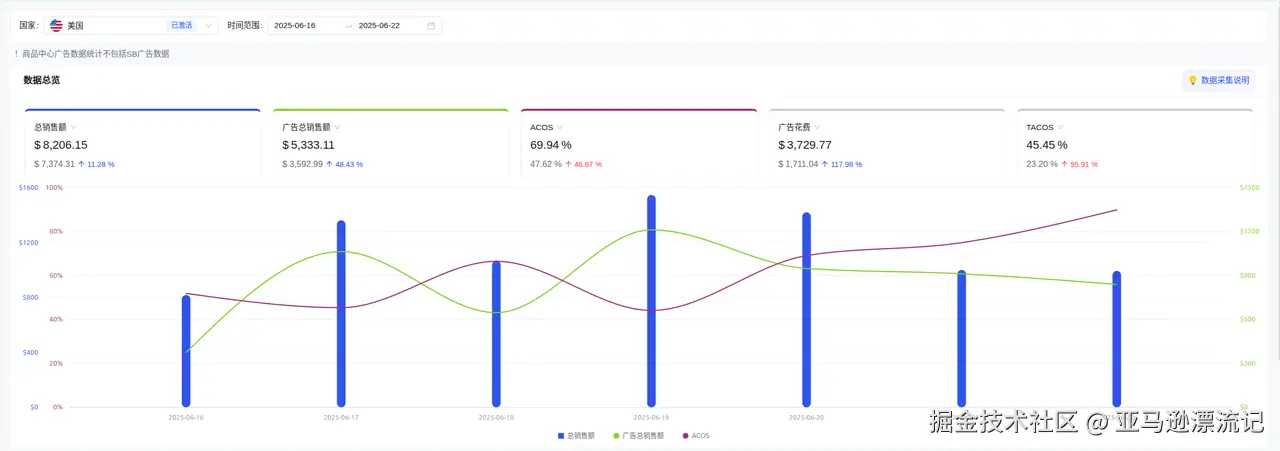Image resolution: width=1280 pixels, height=451 pixels.
Task: Click the 100% ACOS axis label
Action: (54, 187)
